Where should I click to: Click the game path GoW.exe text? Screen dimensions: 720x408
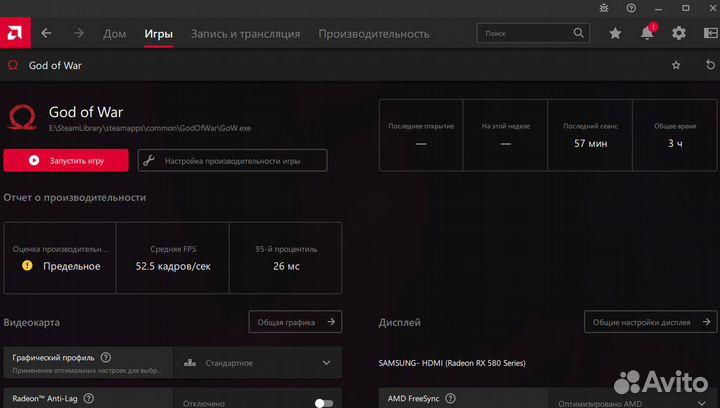tap(150, 129)
